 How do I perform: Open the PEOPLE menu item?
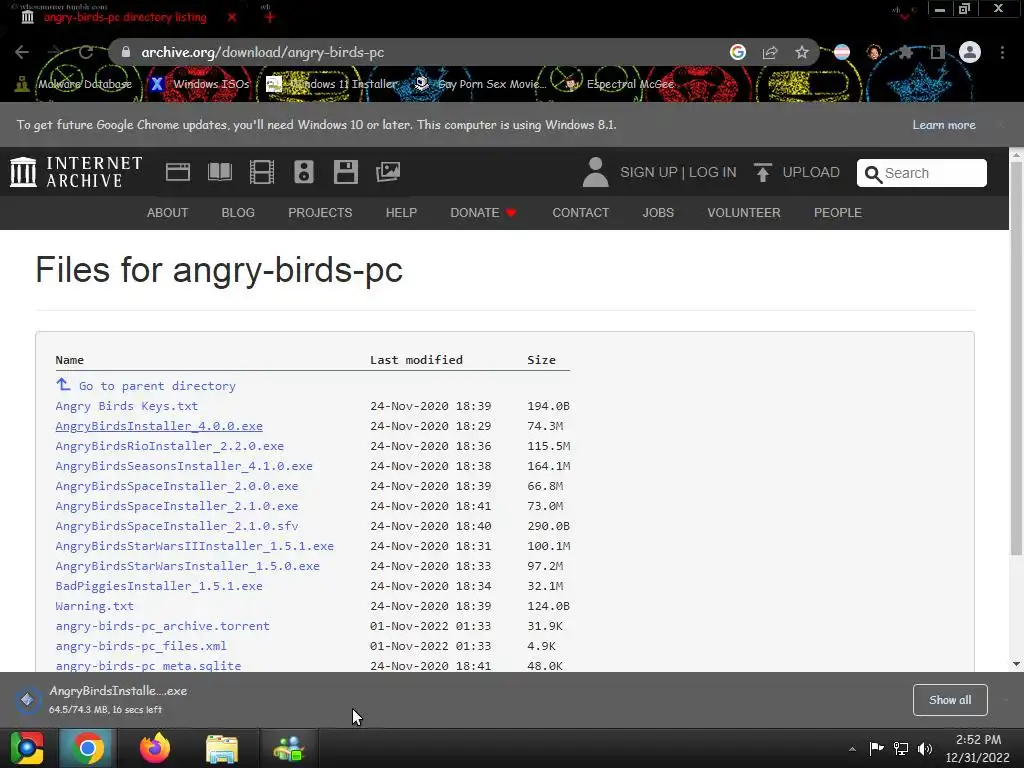837,213
